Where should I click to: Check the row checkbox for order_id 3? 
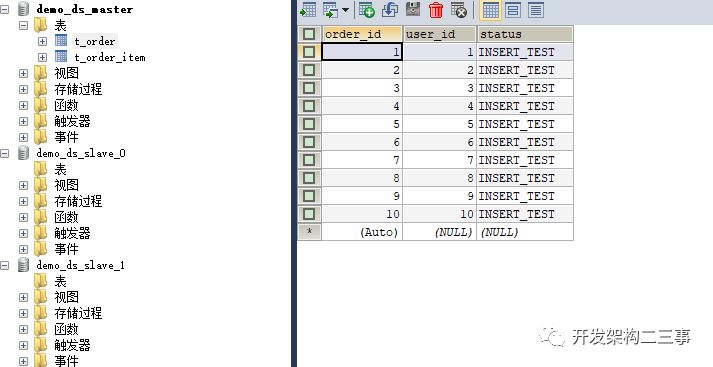click(309, 88)
